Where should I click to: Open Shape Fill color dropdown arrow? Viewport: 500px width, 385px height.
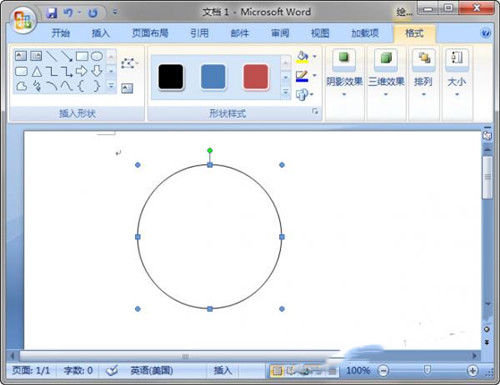[x=315, y=57]
